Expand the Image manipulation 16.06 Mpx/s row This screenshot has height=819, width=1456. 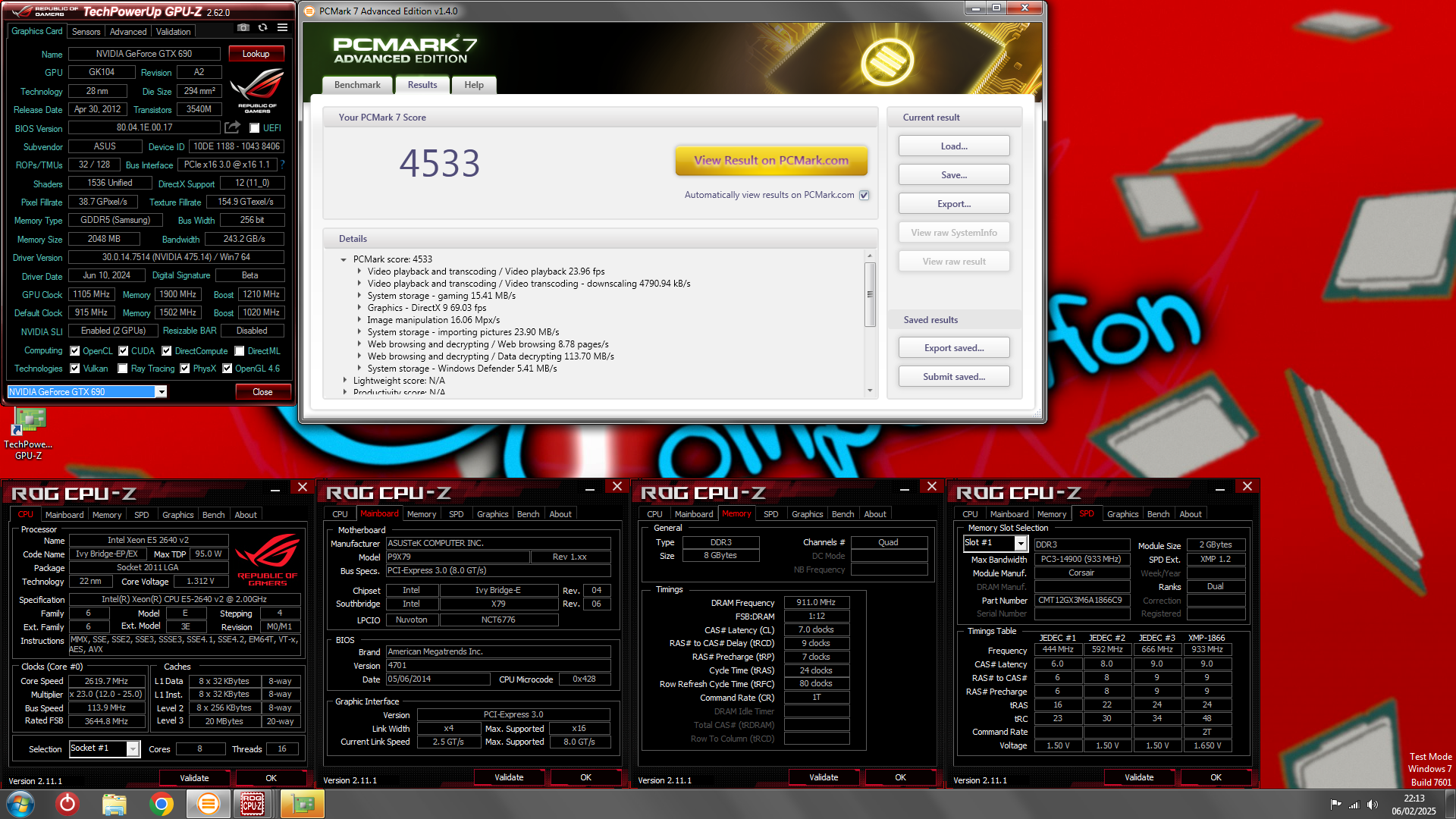(x=359, y=320)
